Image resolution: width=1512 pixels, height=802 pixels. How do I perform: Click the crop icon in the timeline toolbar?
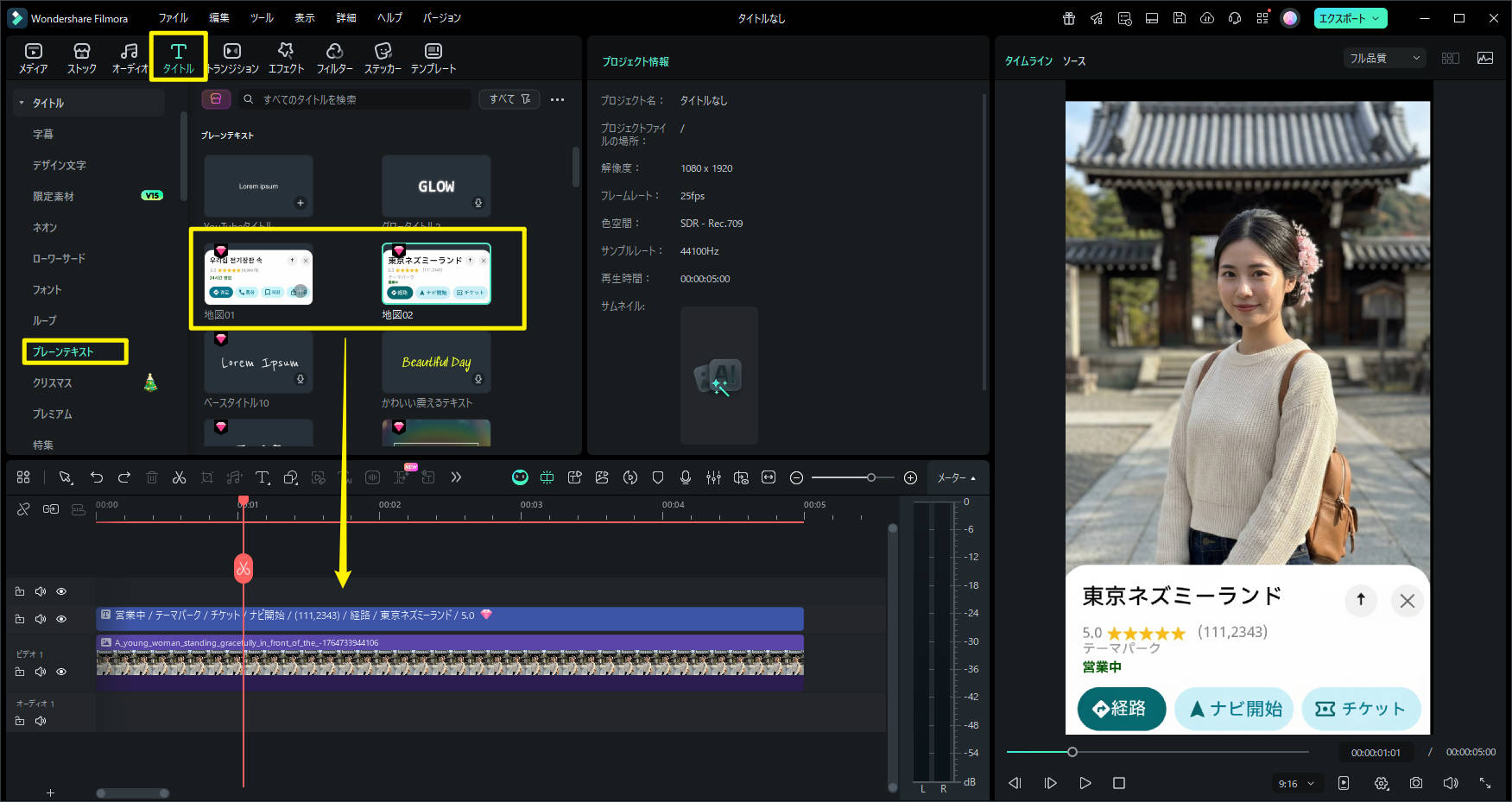[207, 477]
